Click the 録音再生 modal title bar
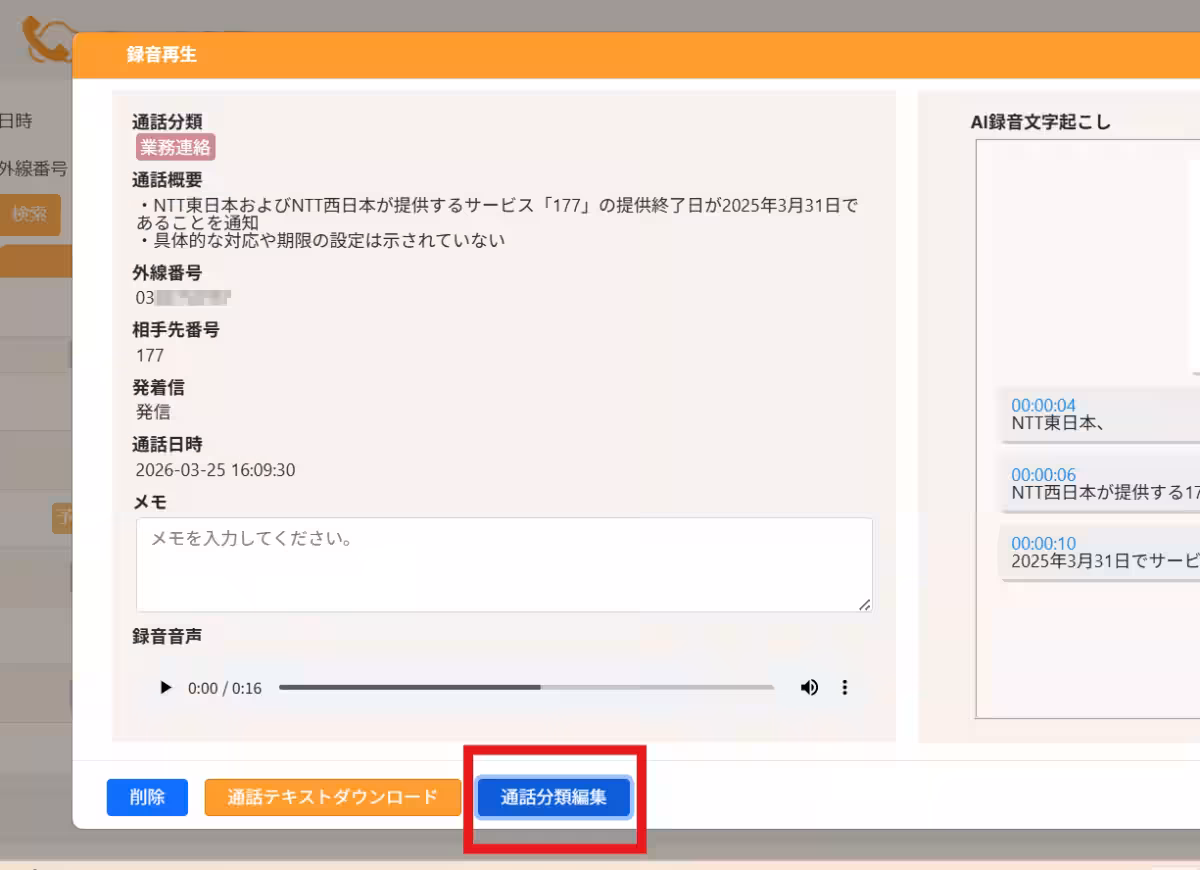The width and height of the screenshot is (1200, 870). coord(400,55)
